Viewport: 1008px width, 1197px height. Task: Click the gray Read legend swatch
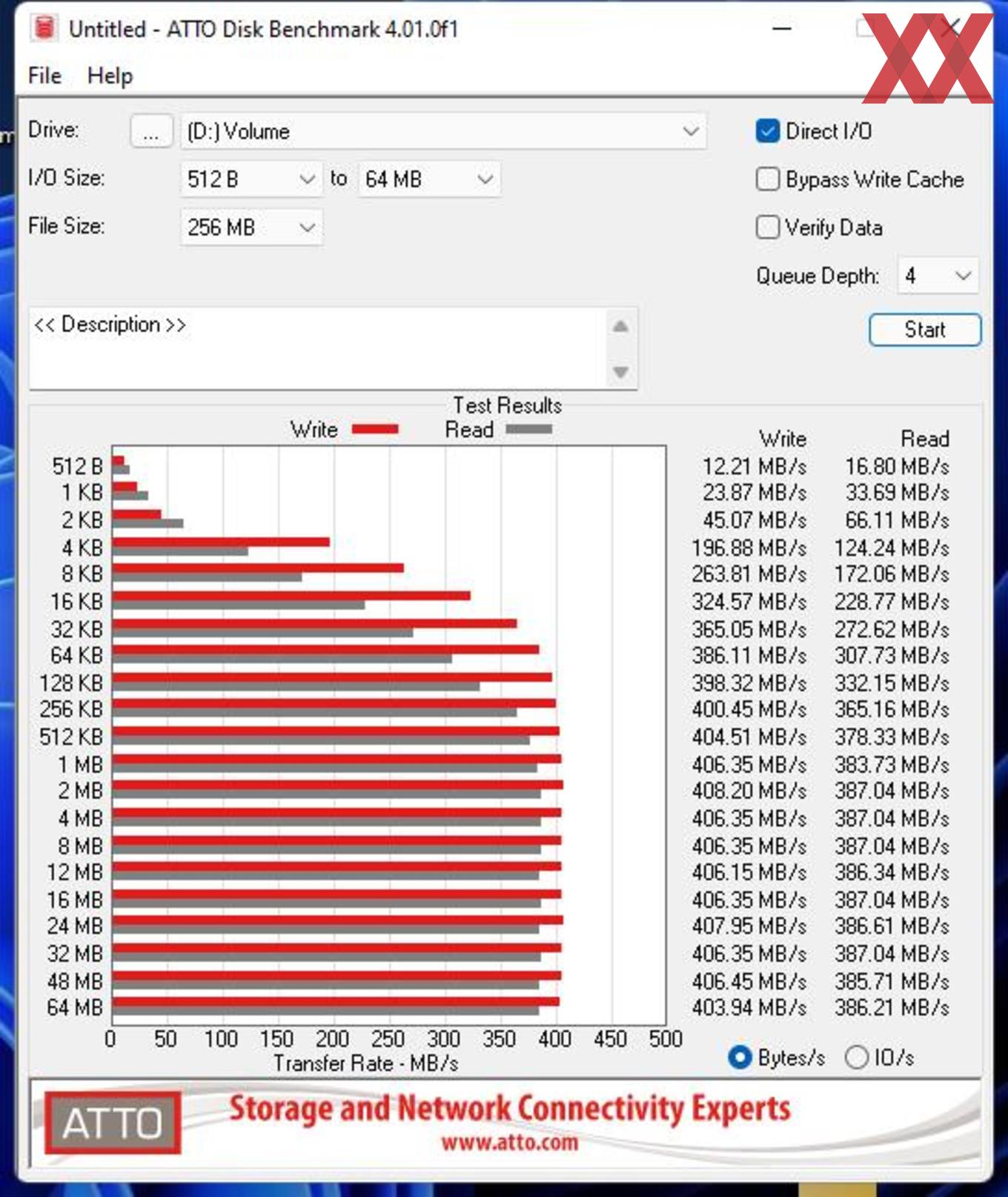(x=528, y=429)
